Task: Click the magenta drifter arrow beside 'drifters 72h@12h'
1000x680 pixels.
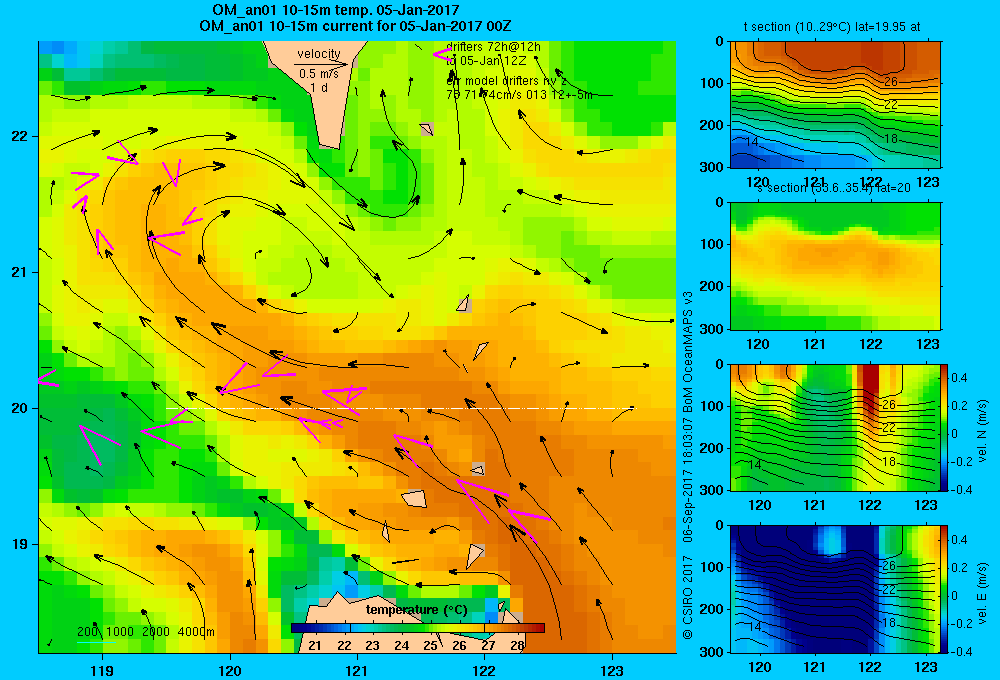Action: (441, 54)
